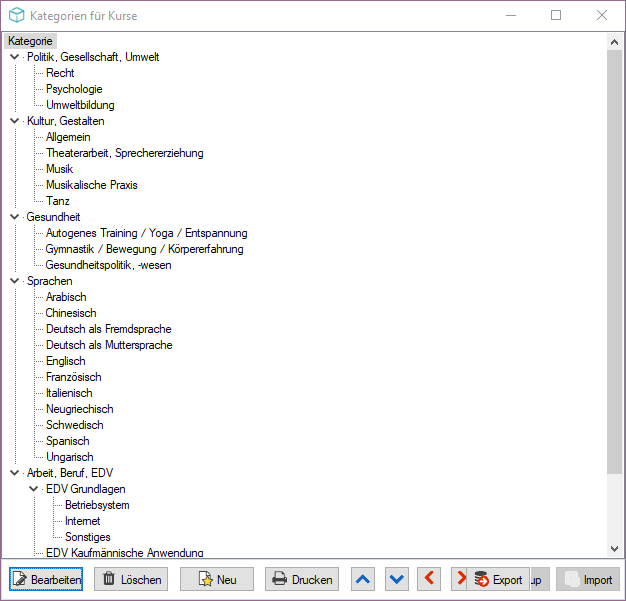Click the Bearbeiten edit button
The image size is (626, 601).
[x=46, y=579]
